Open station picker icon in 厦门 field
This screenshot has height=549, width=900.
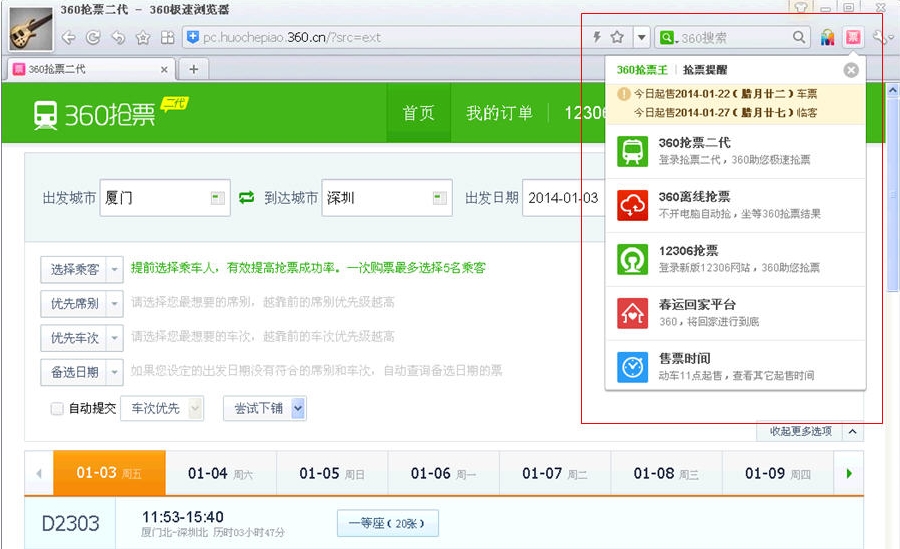[x=218, y=198]
